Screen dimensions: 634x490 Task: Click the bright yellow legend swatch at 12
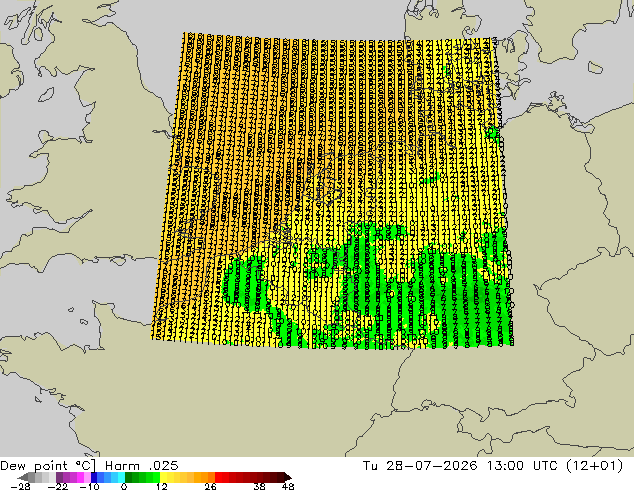click(163, 477)
